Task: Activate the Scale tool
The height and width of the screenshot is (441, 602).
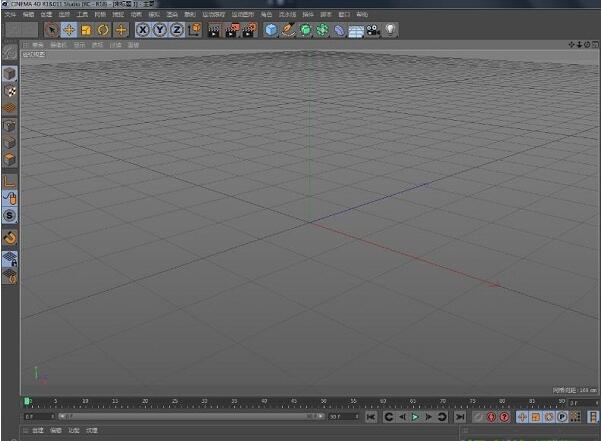Action: 86,30
